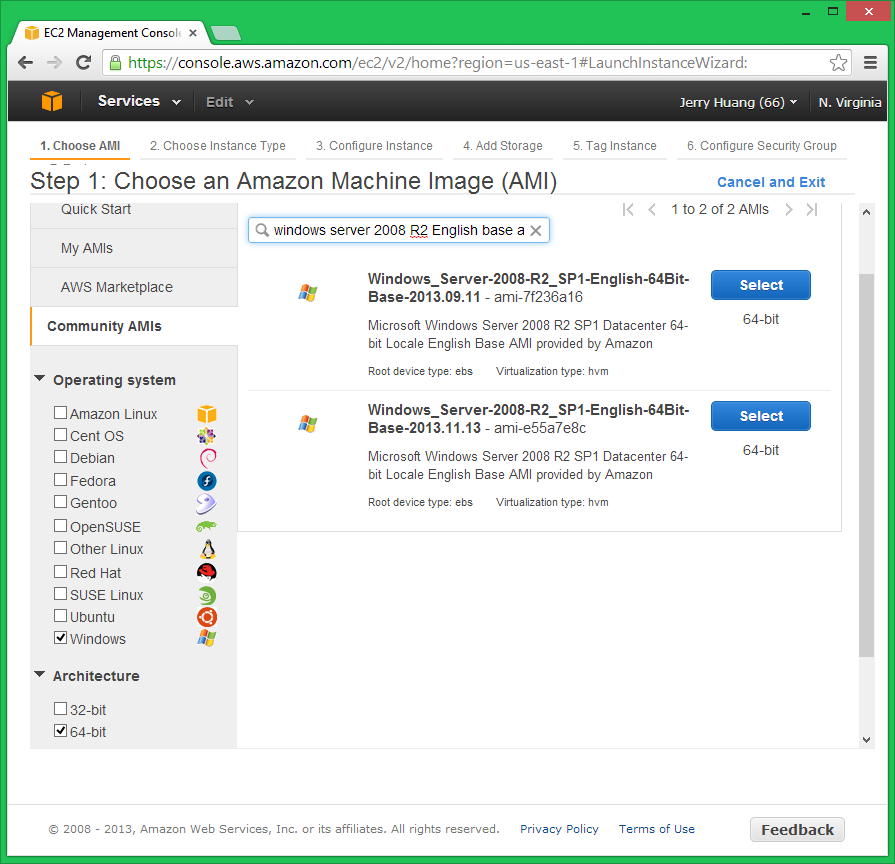Viewport: 895px width, 864px height.
Task: Click the scrollbar down arrow
Action: click(866, 740)
